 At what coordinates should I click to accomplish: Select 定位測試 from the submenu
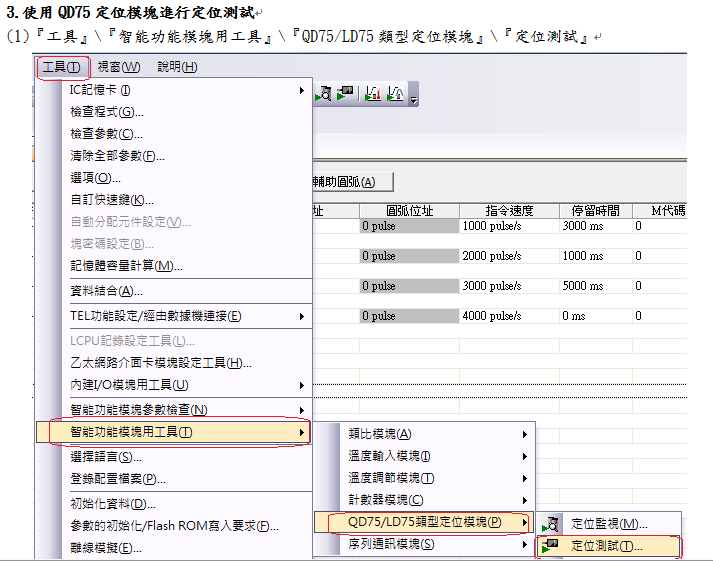[607, 546]
